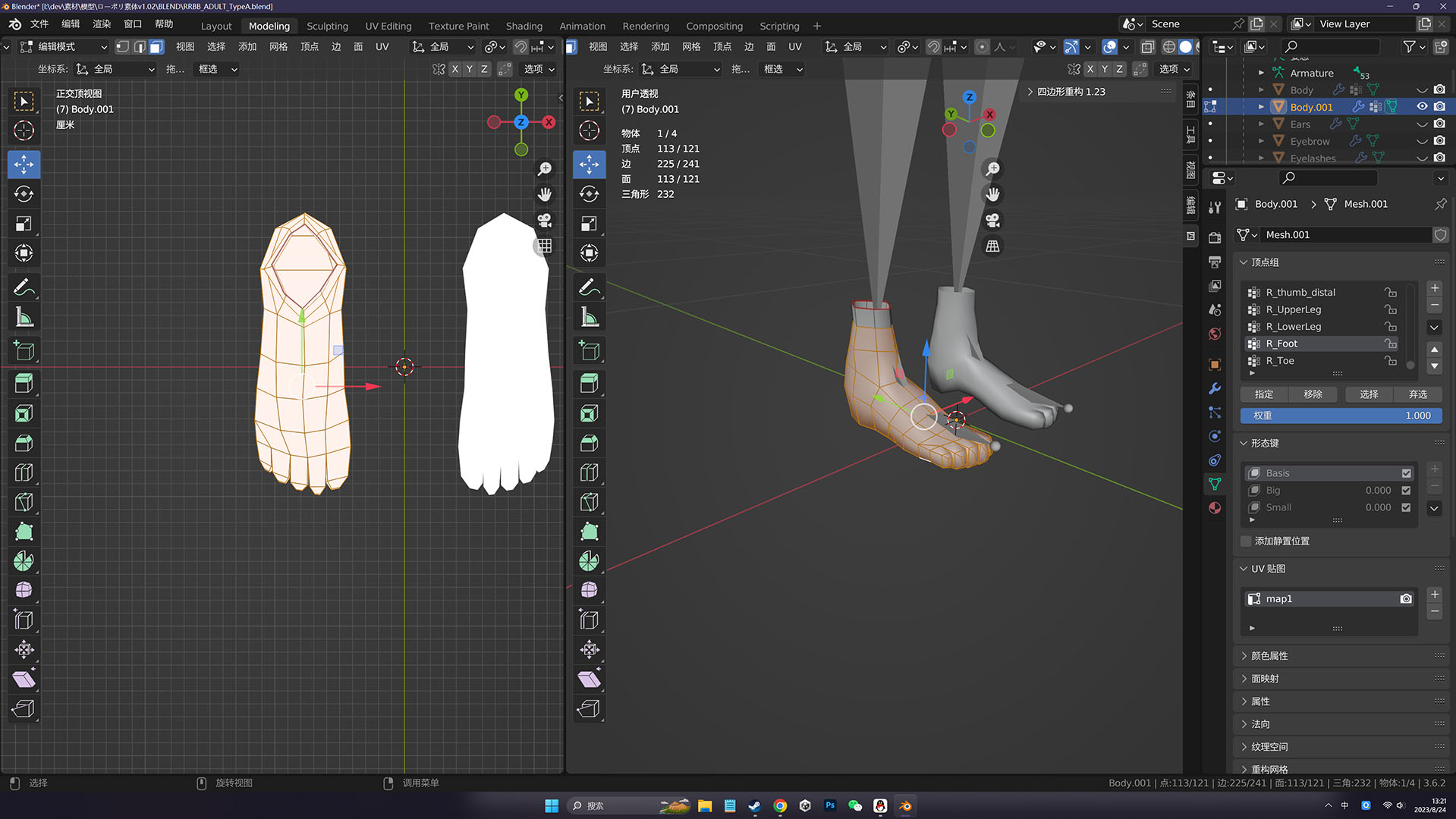Activate the Smooth tool in left viewport
1456x819 pixels.
click(x=24, y=590)
